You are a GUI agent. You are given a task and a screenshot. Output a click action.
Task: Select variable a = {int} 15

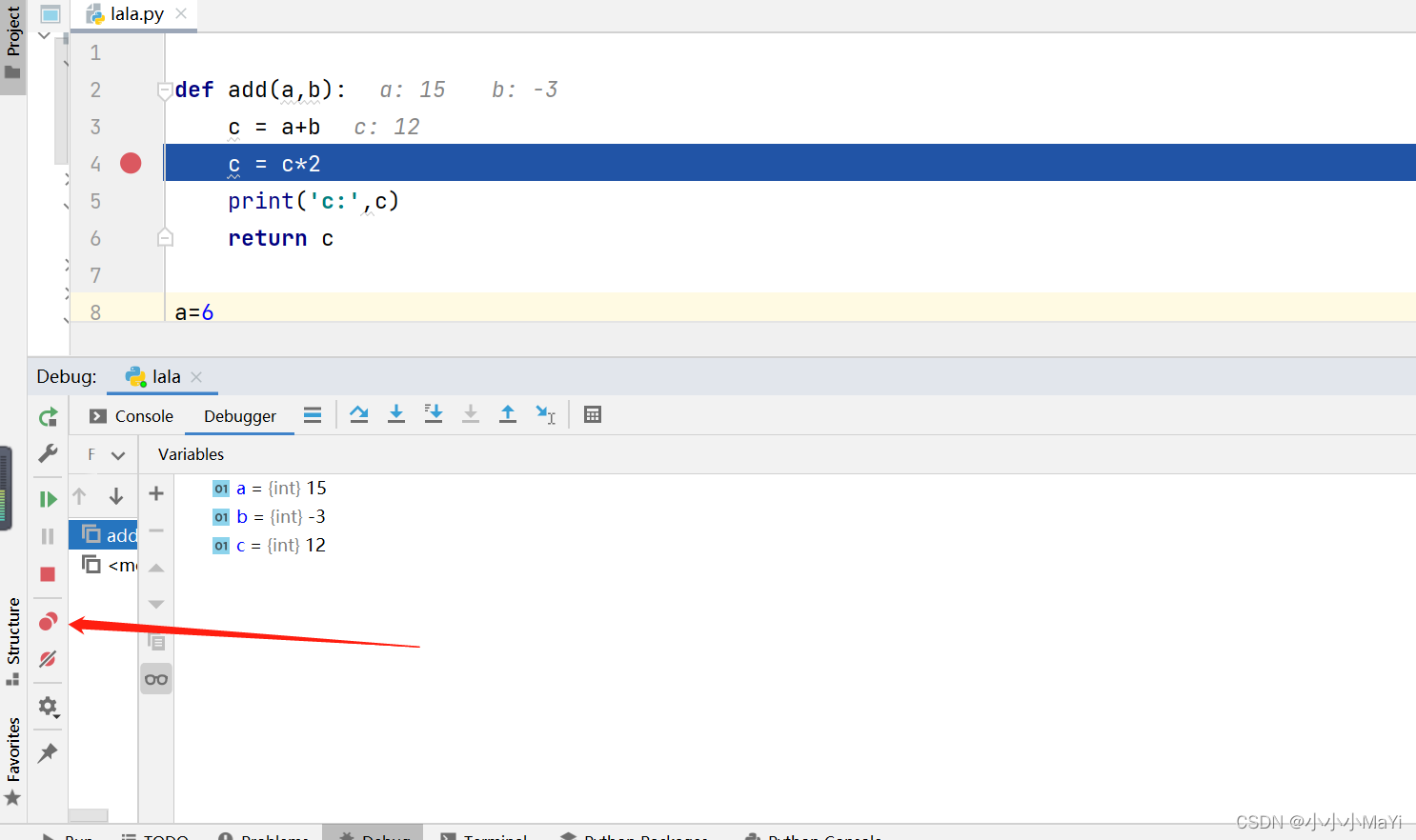(270, 489)
